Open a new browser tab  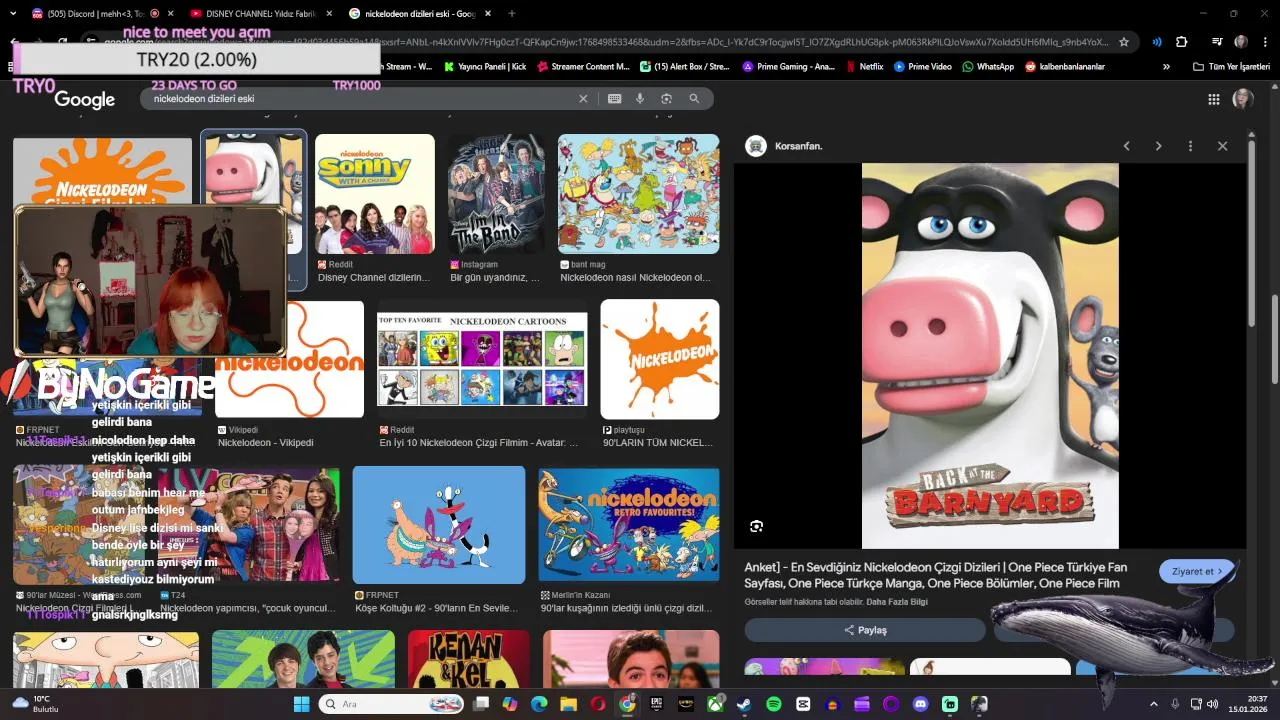[x=512, y=14]
